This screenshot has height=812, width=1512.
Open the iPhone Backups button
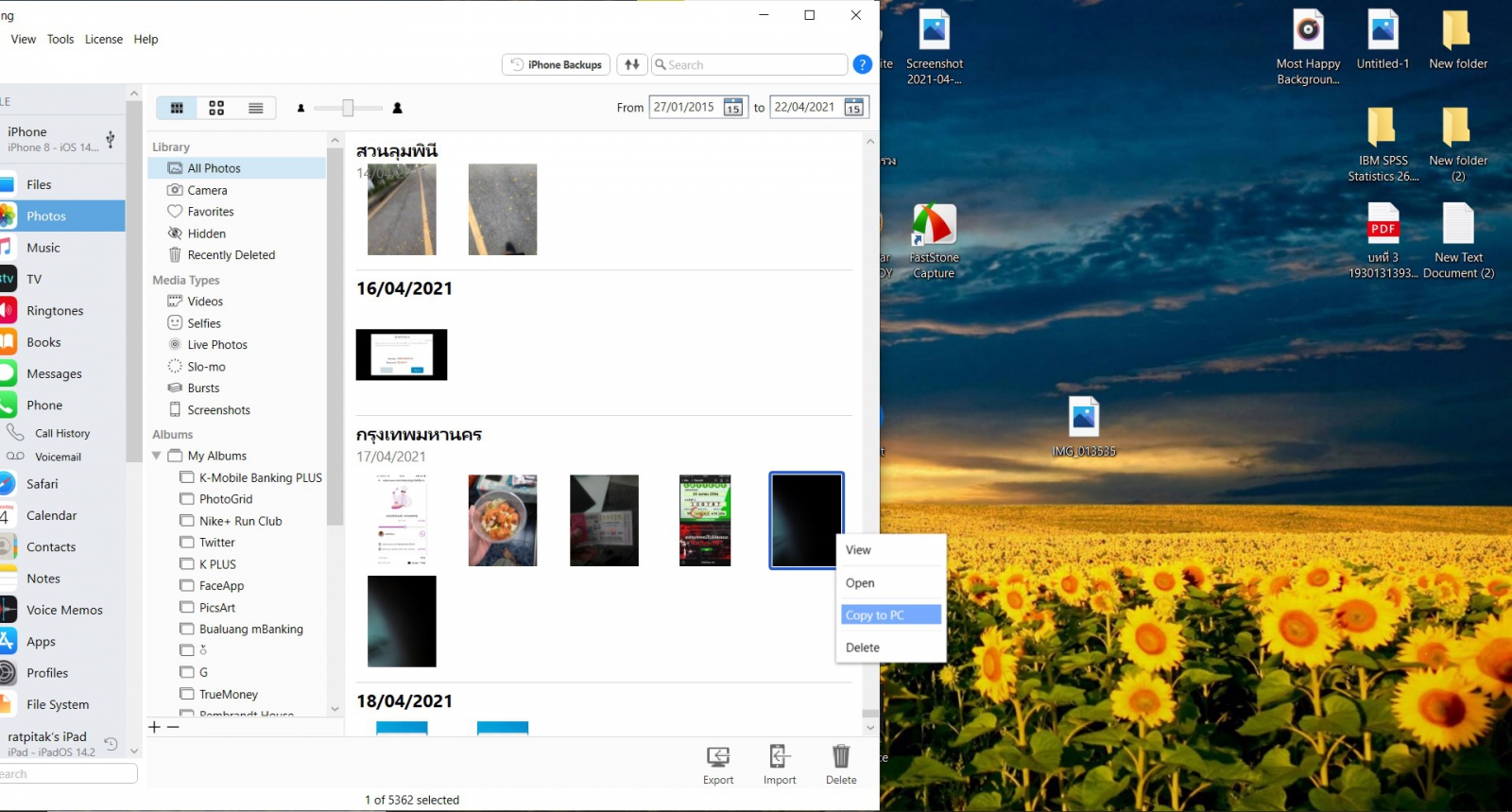(556, 64)
